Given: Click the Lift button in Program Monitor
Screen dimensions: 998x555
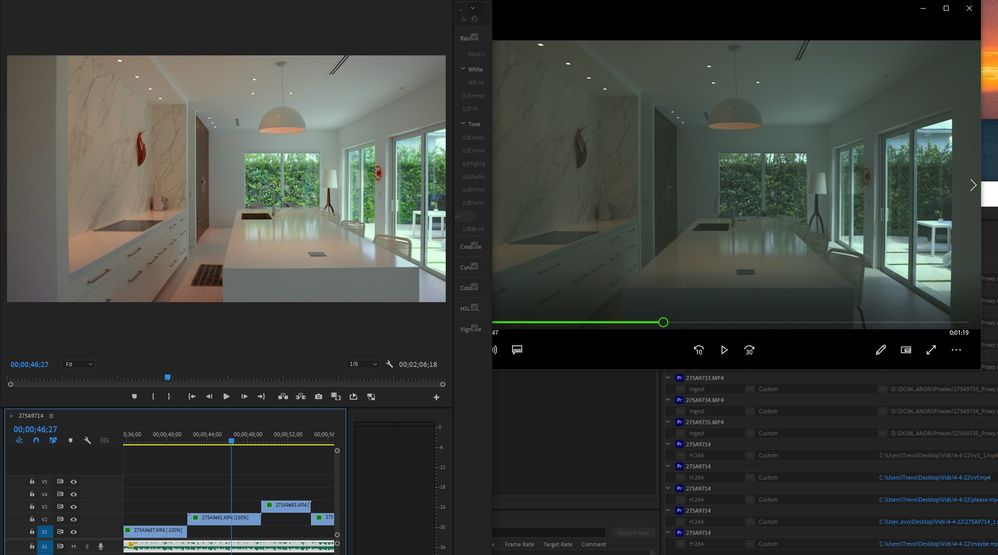Looking at the screenshot, I should [x=283, y=397].
